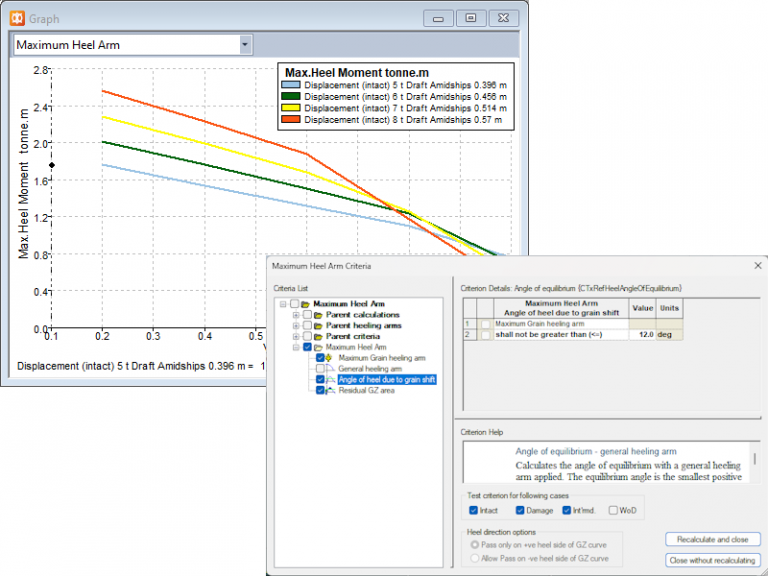This screenshot has width=768, height=576.
Task: Uncheck the Intact test case checkbox
Action: 474,510
